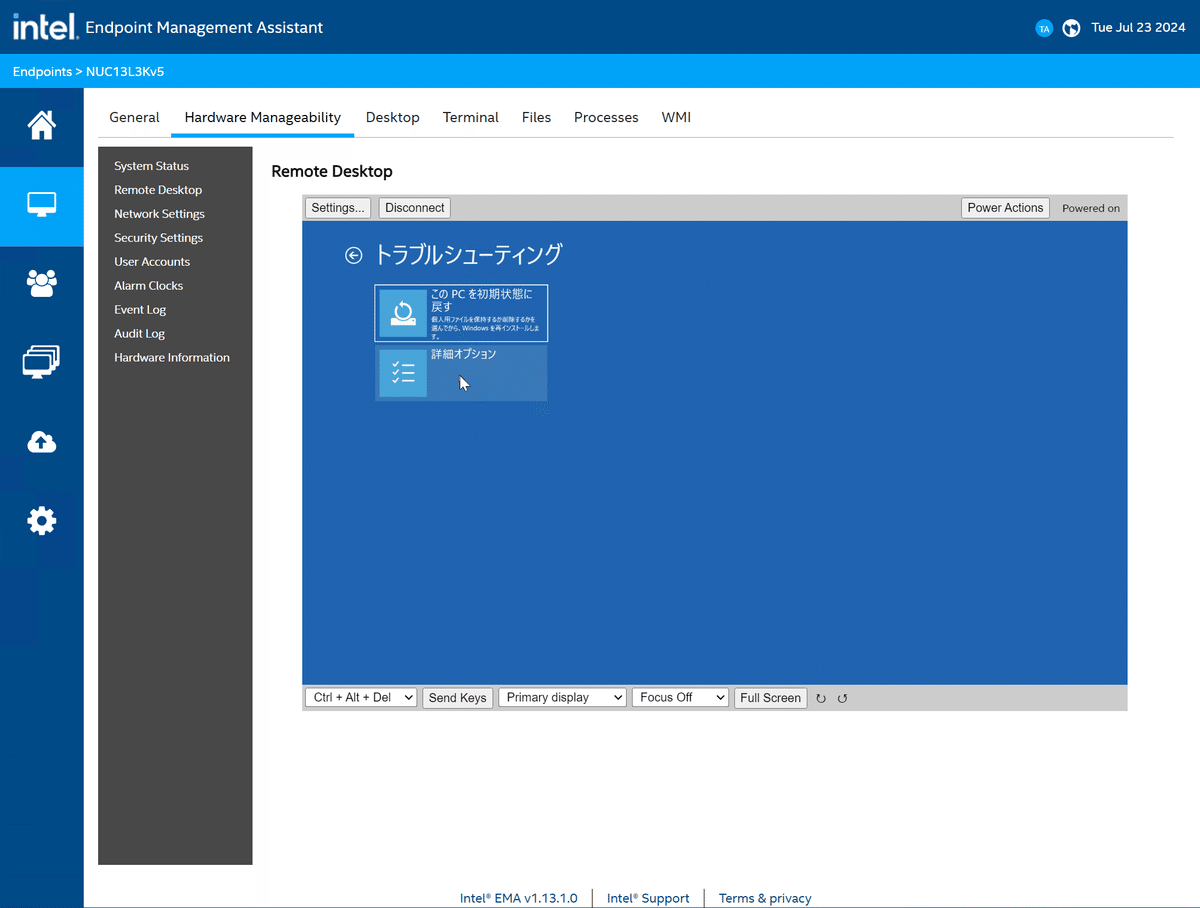Open the Primary display dropdown
The width and height of the screenshot is (1200, 908).
point(563,698)
